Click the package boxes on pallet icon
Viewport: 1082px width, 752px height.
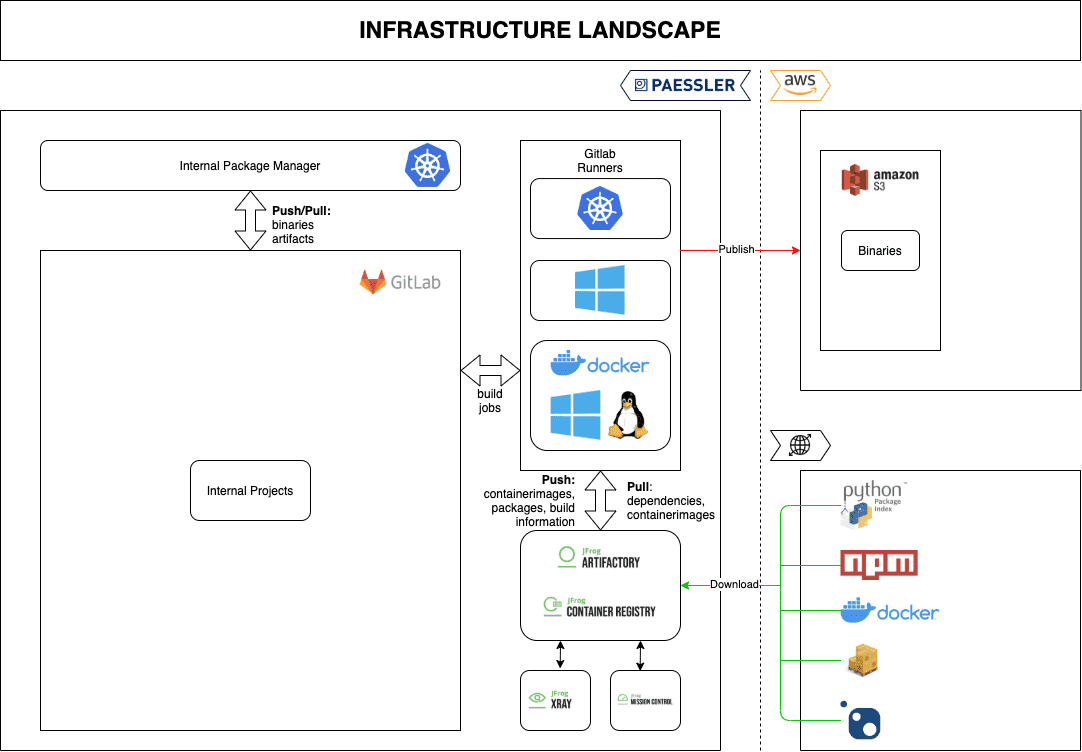(864, 660)
